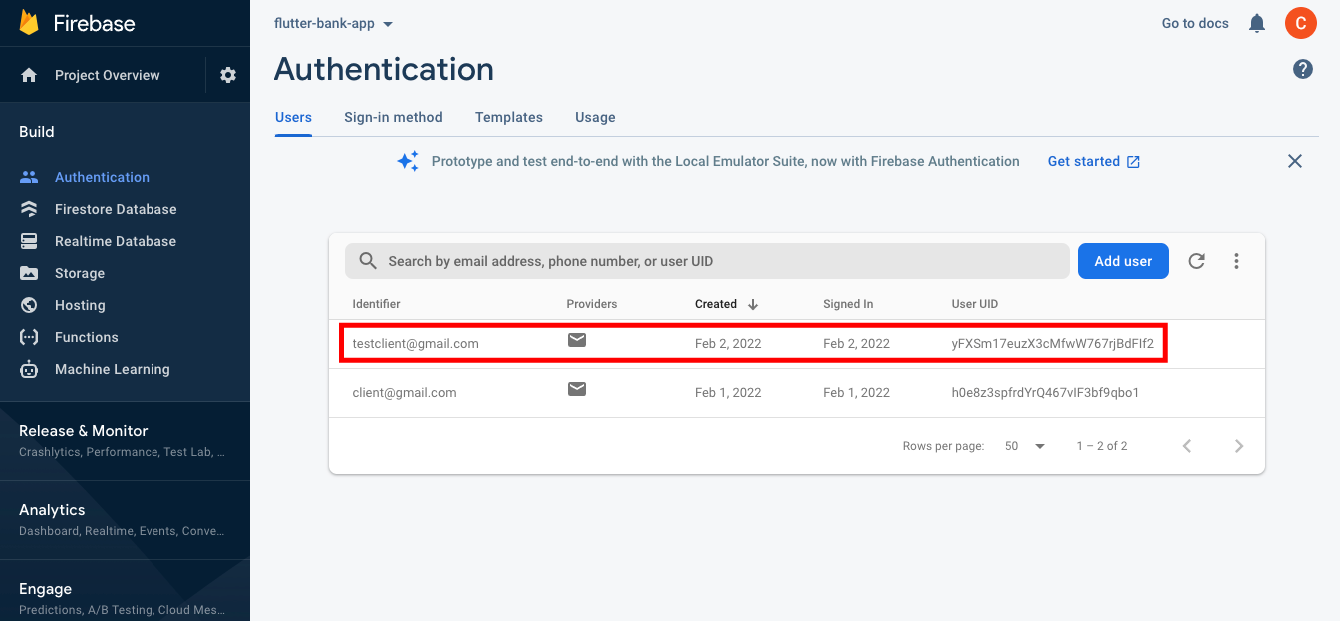Collapse the Build section header
This screenshot has height=621, width=1340.
pyautogui.click(x=37, y=132)
